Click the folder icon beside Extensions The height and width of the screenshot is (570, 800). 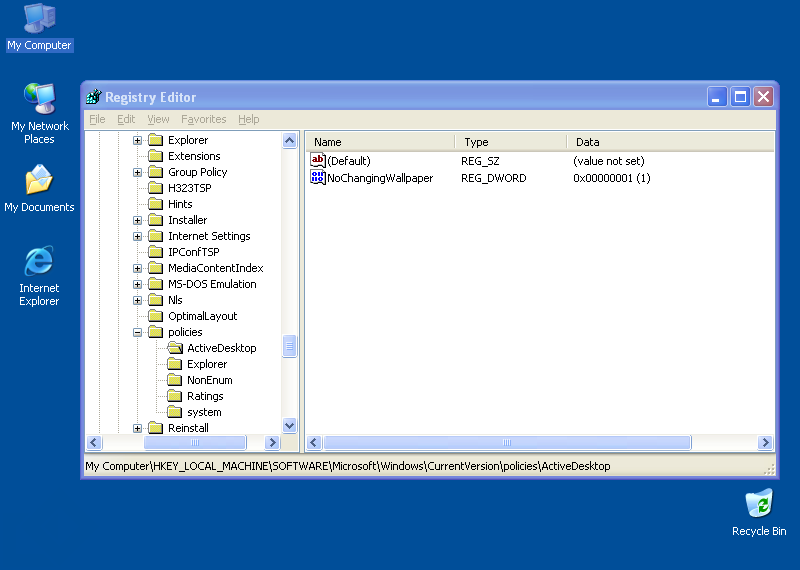tap(156, 156)
